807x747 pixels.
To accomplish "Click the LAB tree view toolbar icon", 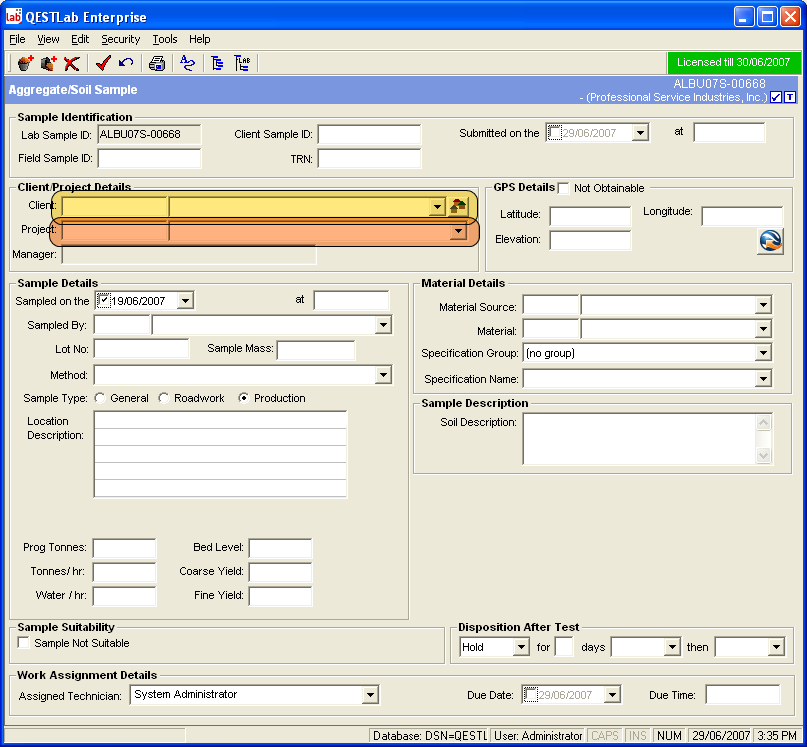I will 242,64.
